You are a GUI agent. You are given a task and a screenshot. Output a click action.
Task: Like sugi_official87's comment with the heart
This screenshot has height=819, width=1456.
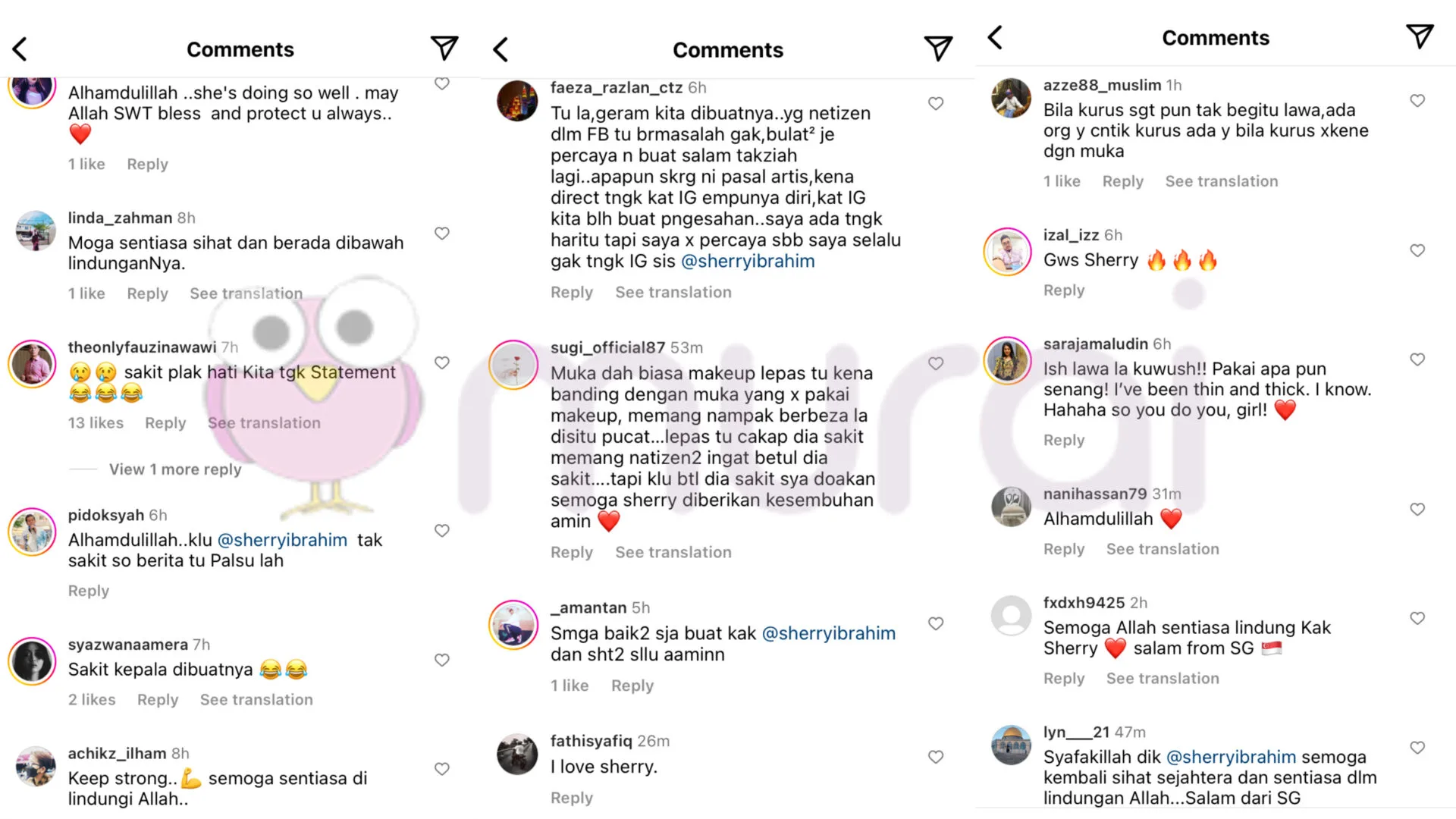(x=936, y=364)
